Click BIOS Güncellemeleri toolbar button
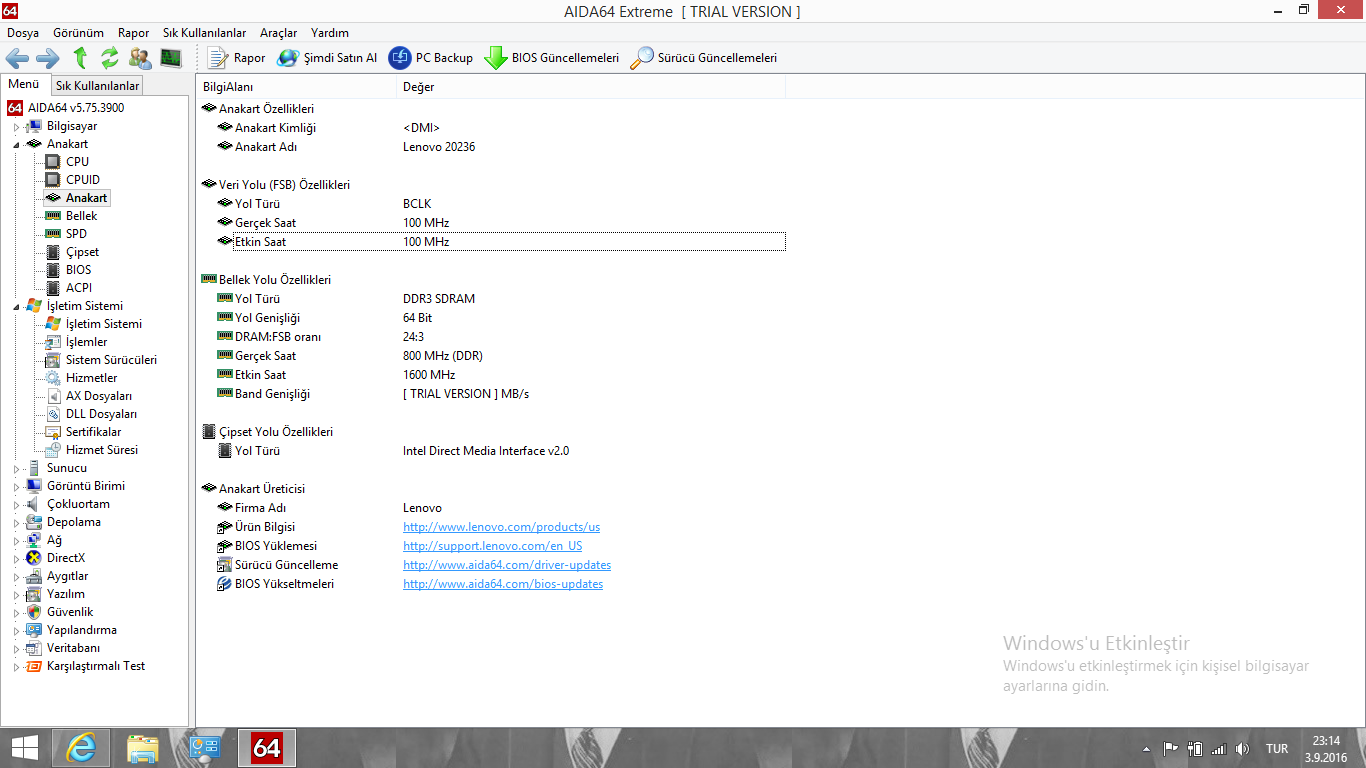The width and height of the screenshot is (1366, 768). tap(552, 58)
